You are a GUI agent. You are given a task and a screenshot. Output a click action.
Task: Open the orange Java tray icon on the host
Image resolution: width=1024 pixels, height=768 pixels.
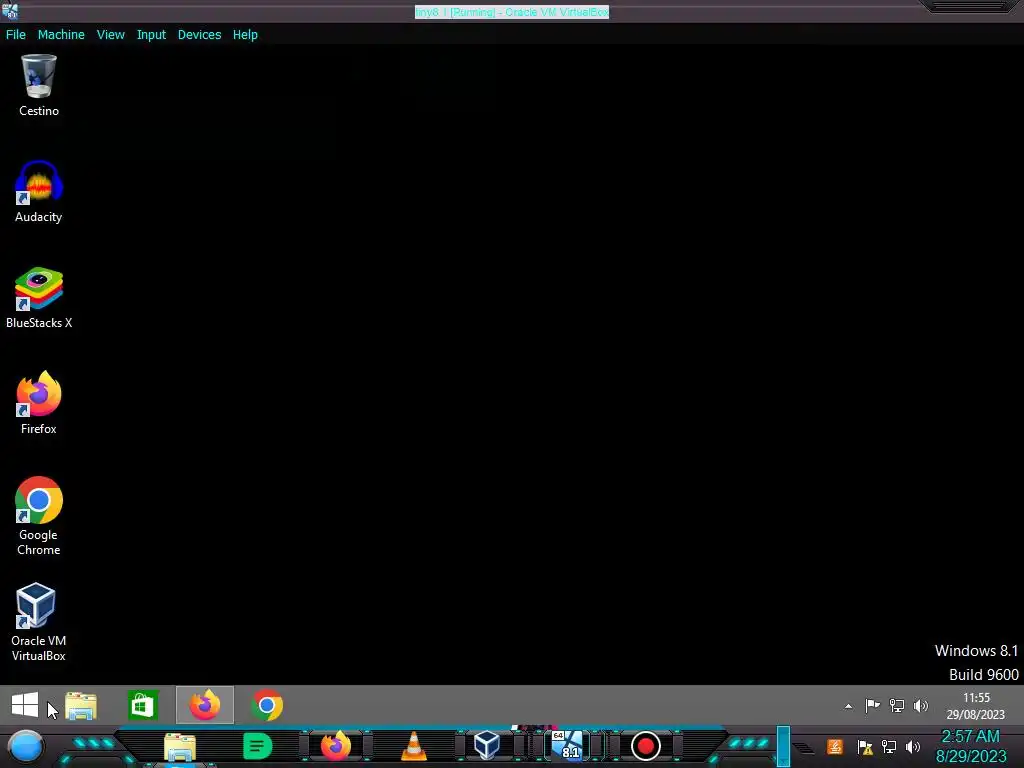tap(835, 746)
